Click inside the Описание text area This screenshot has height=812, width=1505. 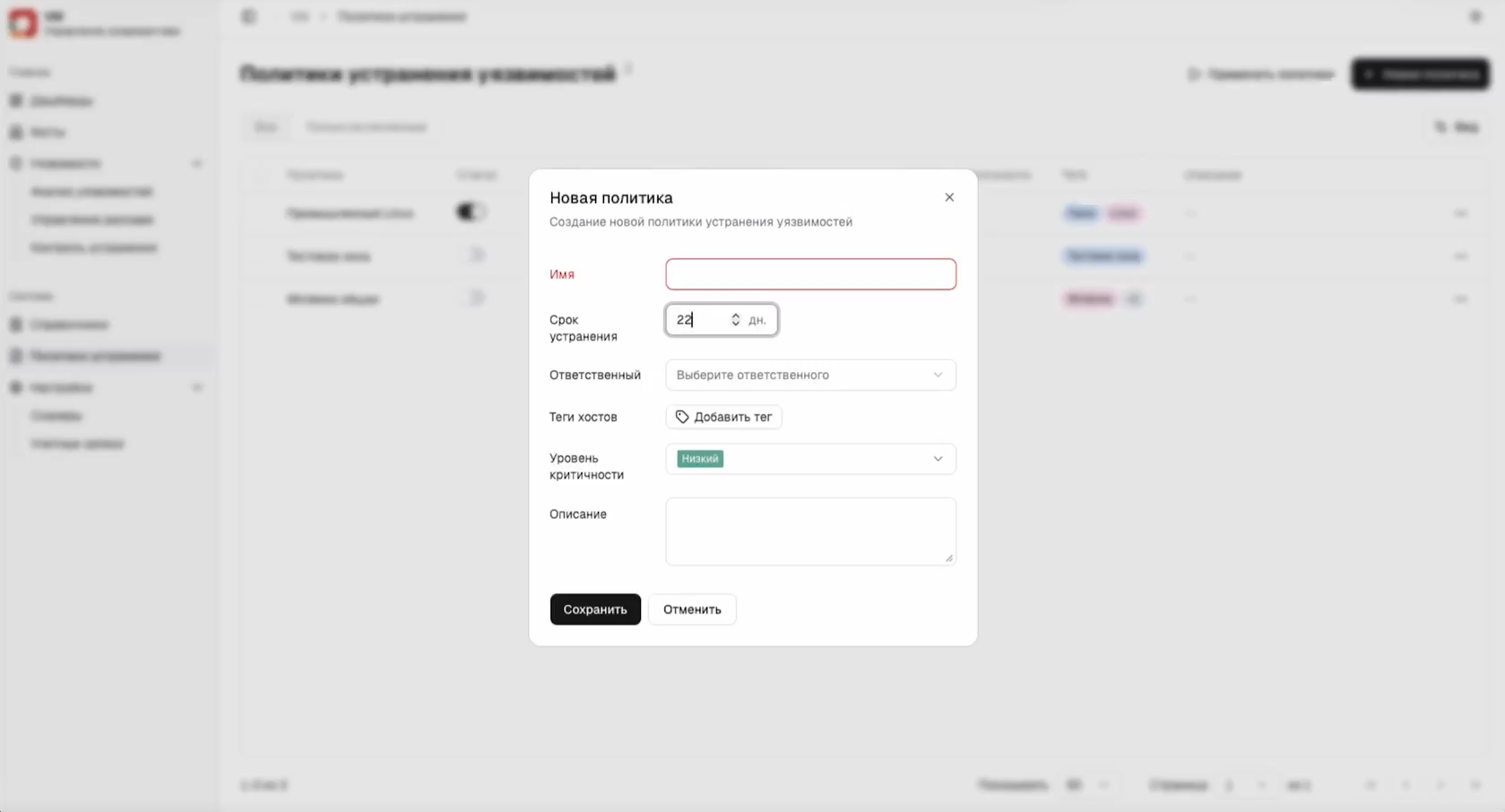810,531
